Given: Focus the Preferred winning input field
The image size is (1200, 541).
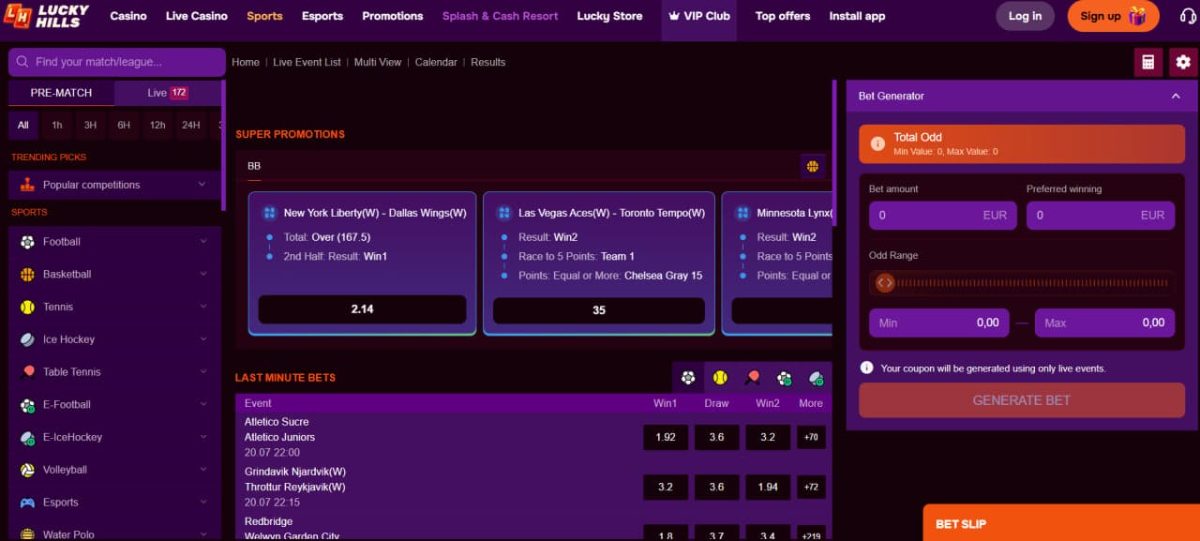Looking at the screenshot, I should [x=1100, y=215].
